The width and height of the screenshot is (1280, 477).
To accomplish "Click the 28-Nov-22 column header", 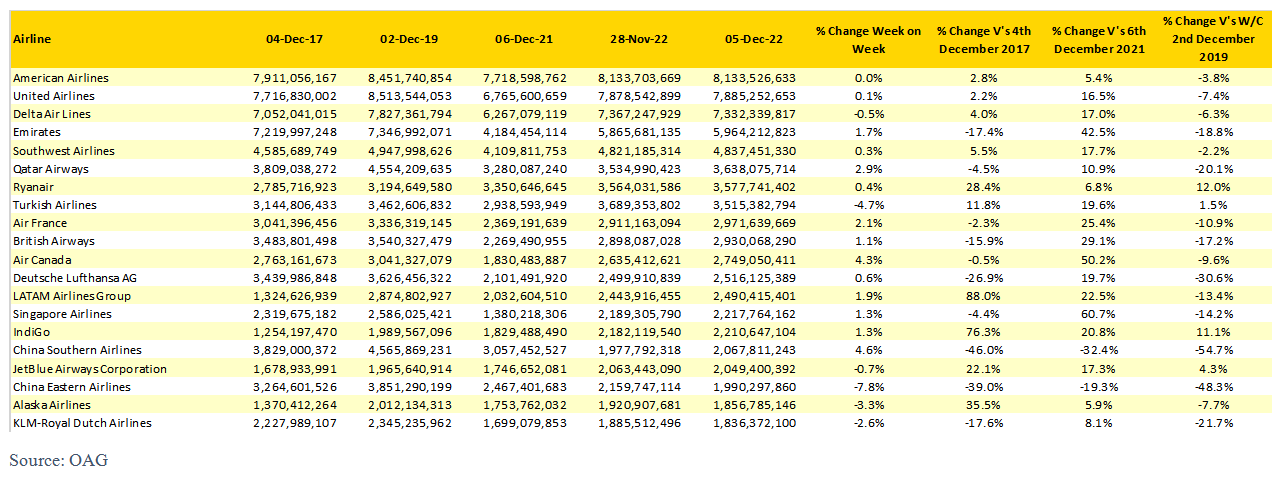I will (640, 38).
